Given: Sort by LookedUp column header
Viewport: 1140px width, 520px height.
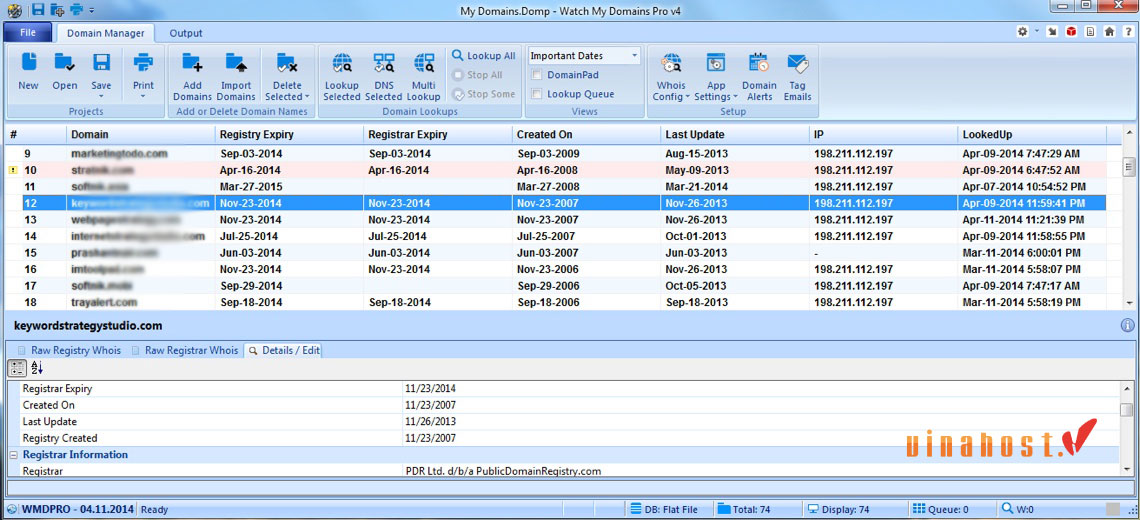Looking at the screenshot, I should tap(1032, 135).
